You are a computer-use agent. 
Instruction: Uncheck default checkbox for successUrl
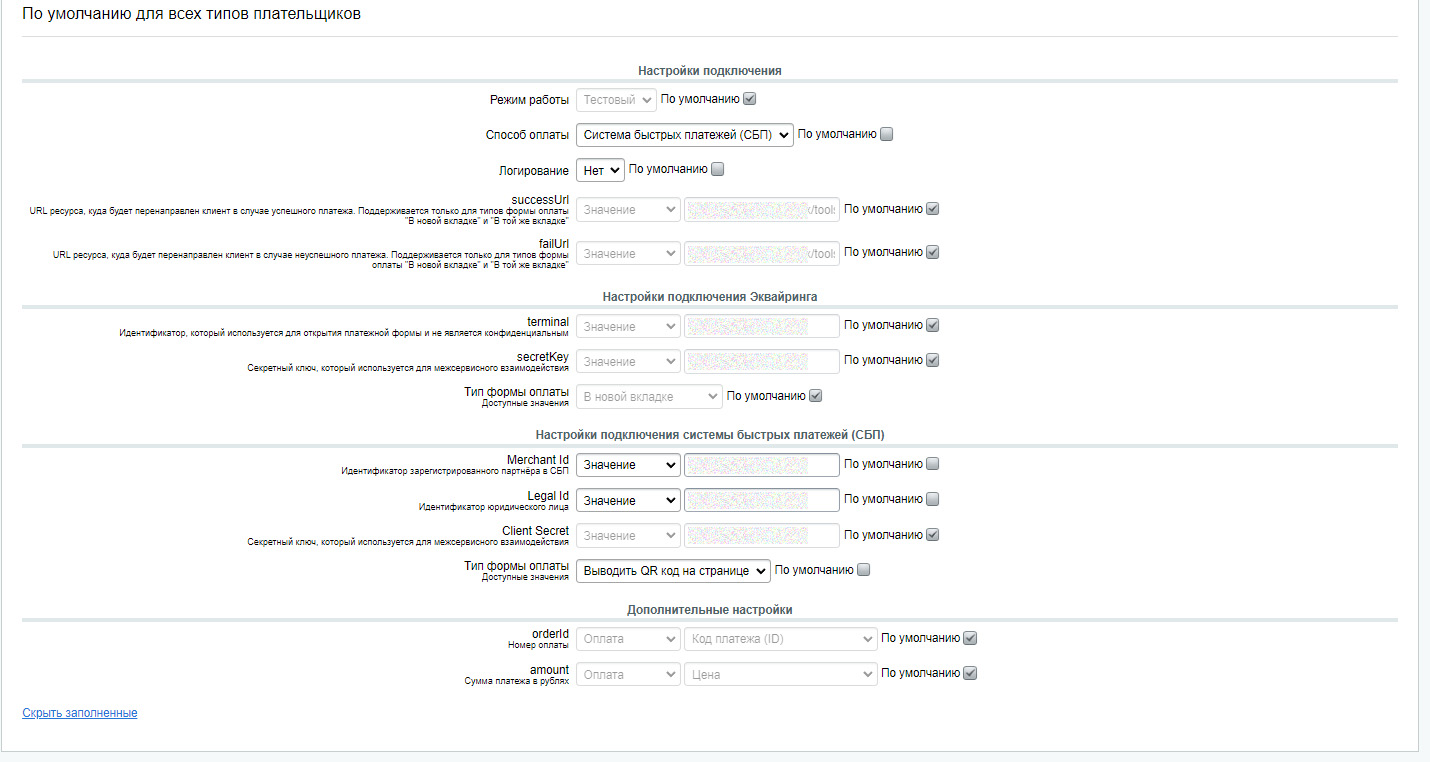933,209
